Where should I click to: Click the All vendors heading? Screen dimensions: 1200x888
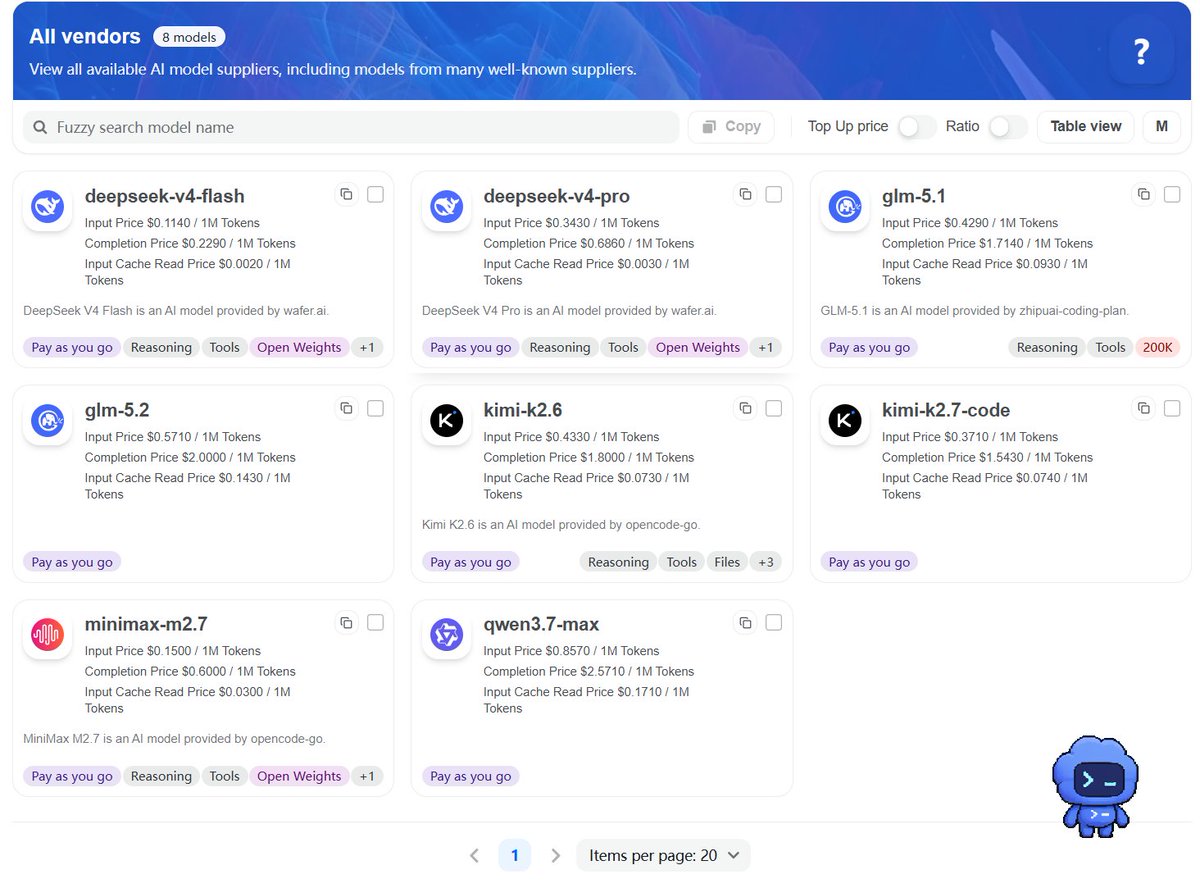coord(85,36)
